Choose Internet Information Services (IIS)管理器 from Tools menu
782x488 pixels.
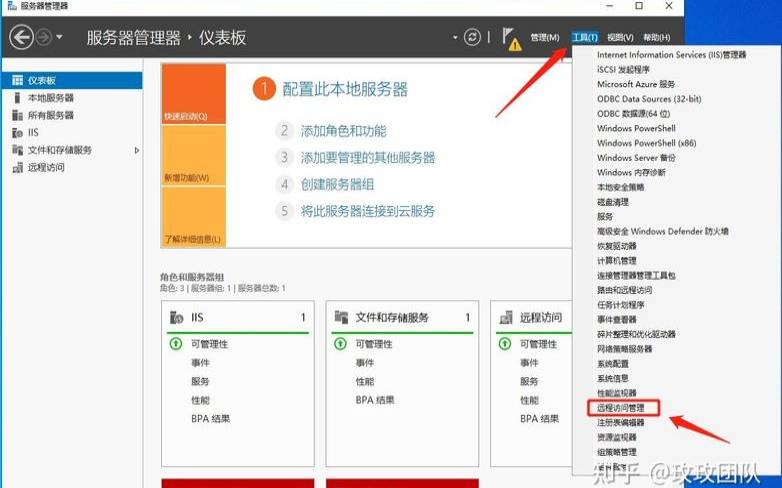[x=671, y=55]
